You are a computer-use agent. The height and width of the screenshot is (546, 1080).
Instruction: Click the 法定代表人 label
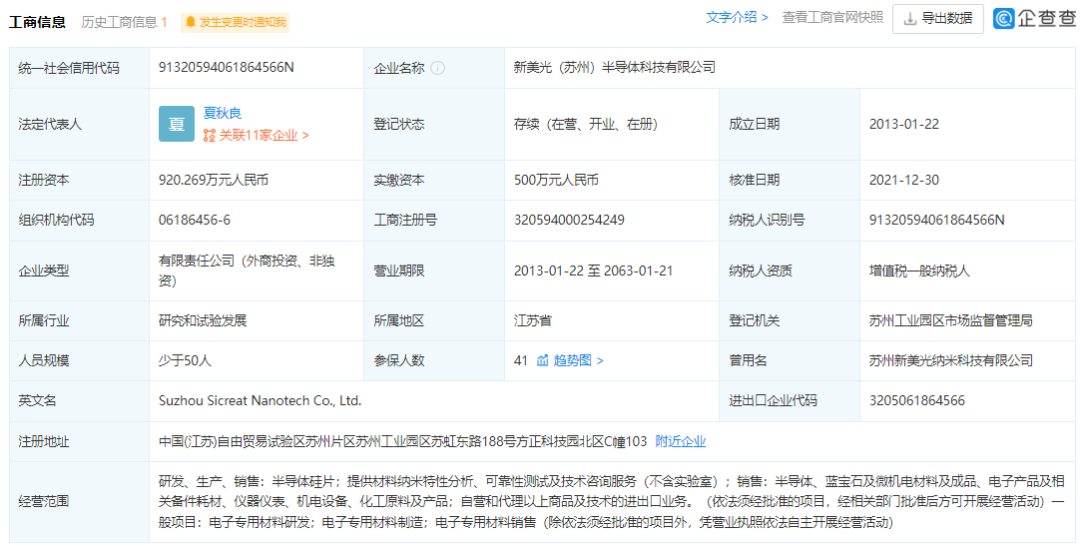coord(50,125)
